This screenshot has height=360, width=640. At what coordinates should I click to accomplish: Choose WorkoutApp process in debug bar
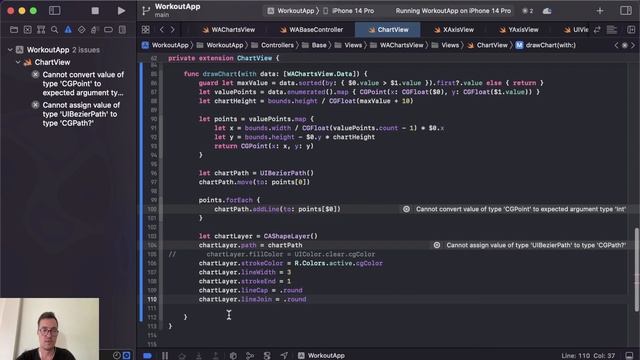coord(321,356)
